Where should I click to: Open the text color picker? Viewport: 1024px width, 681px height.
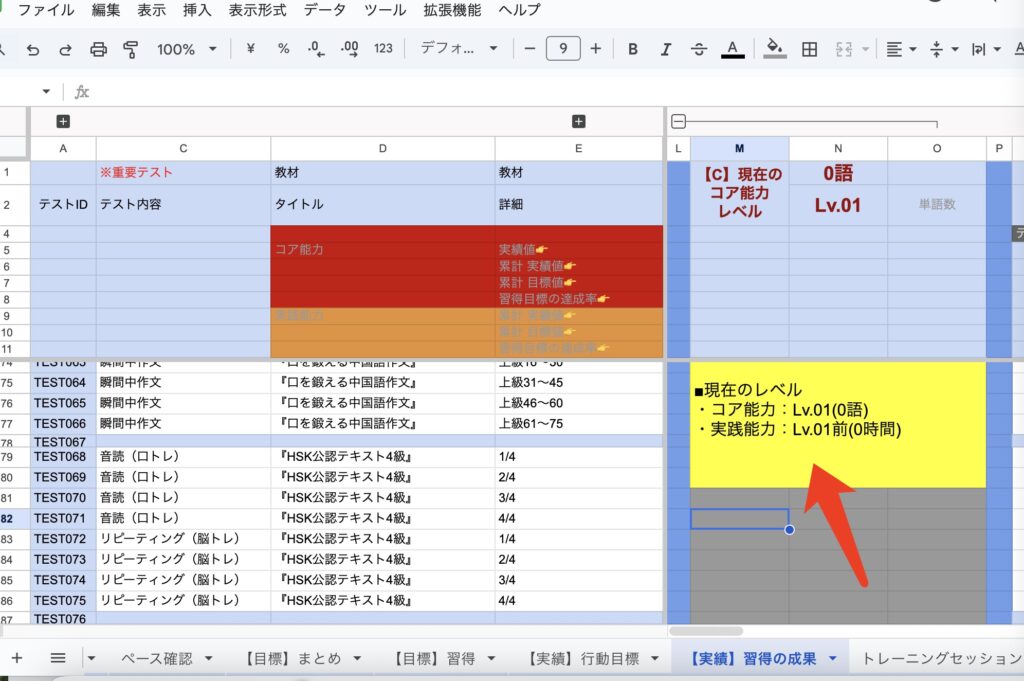732,49
